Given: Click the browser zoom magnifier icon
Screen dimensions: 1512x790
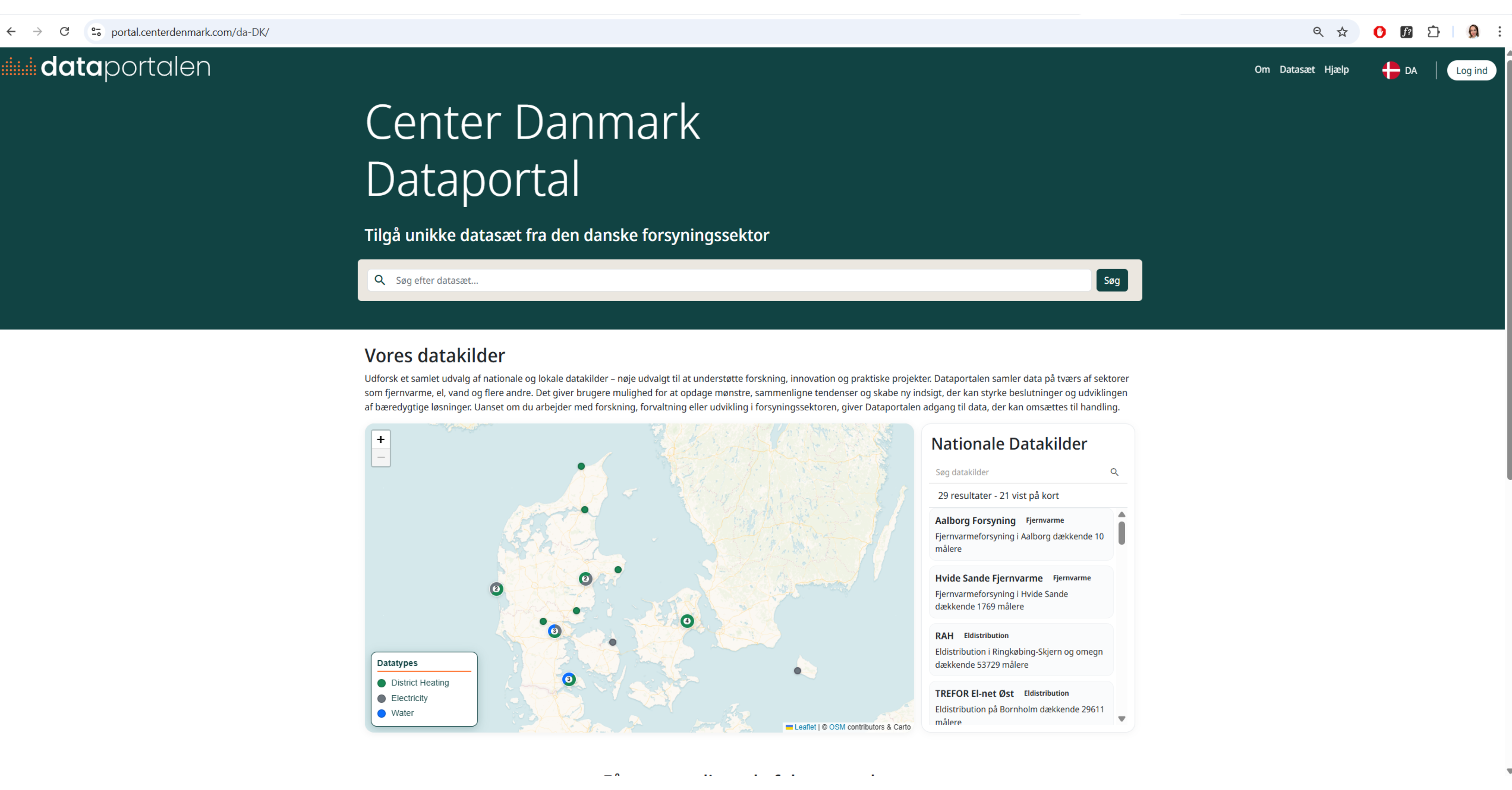Looking at the screenshot, I should point(1318,32).
